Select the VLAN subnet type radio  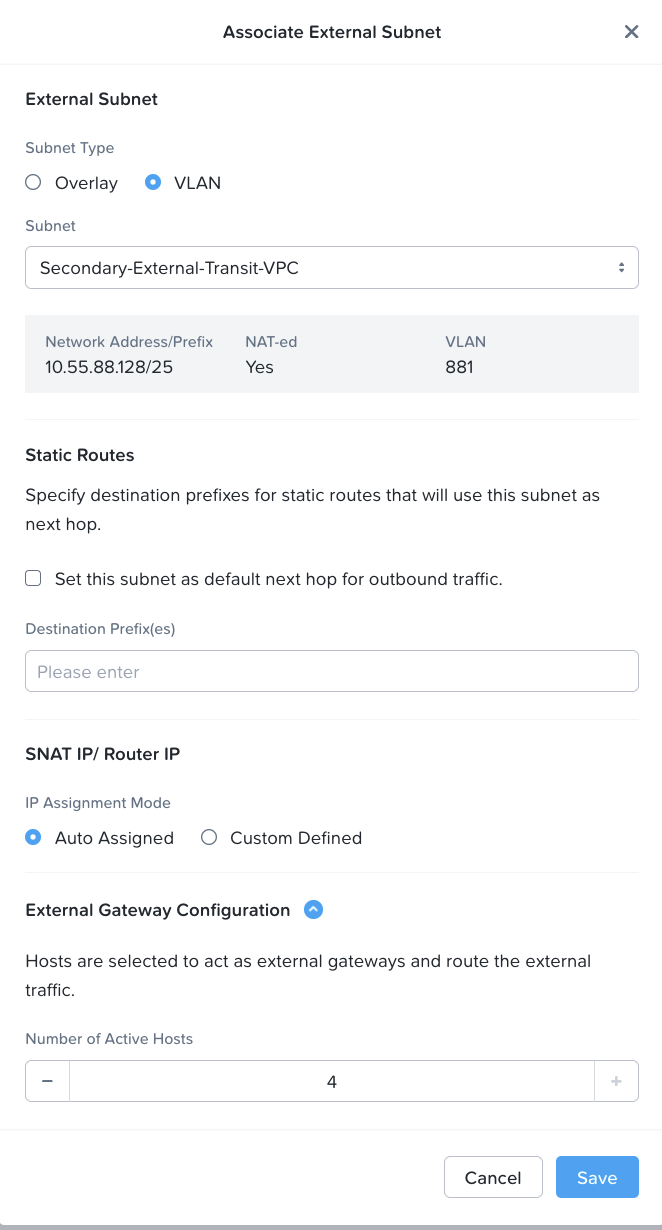153,183
